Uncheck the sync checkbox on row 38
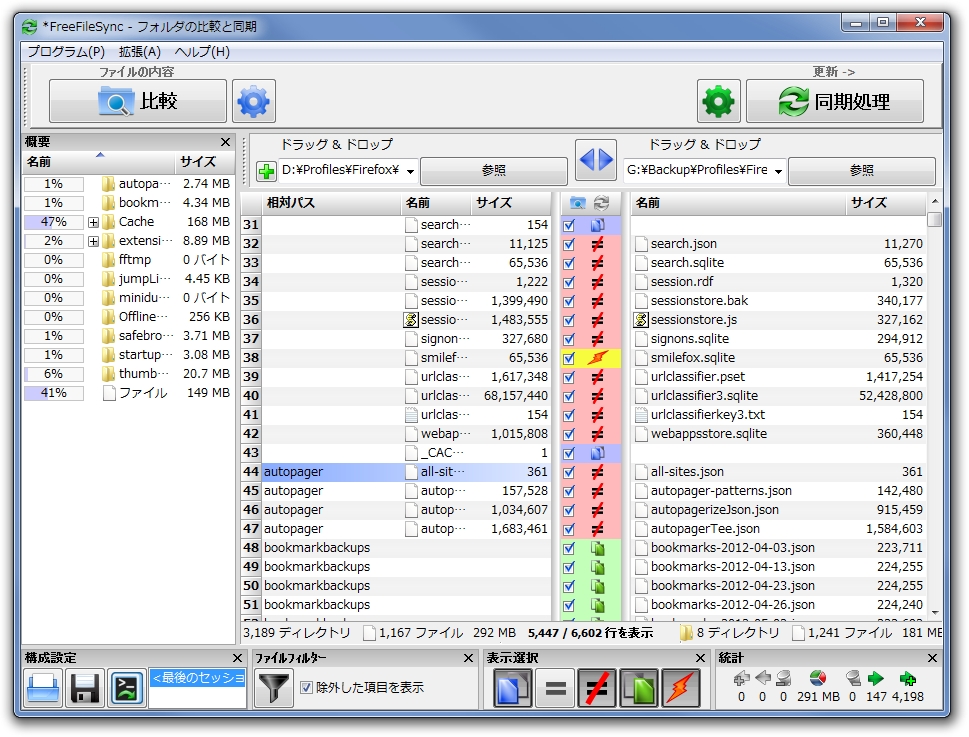 570,357
